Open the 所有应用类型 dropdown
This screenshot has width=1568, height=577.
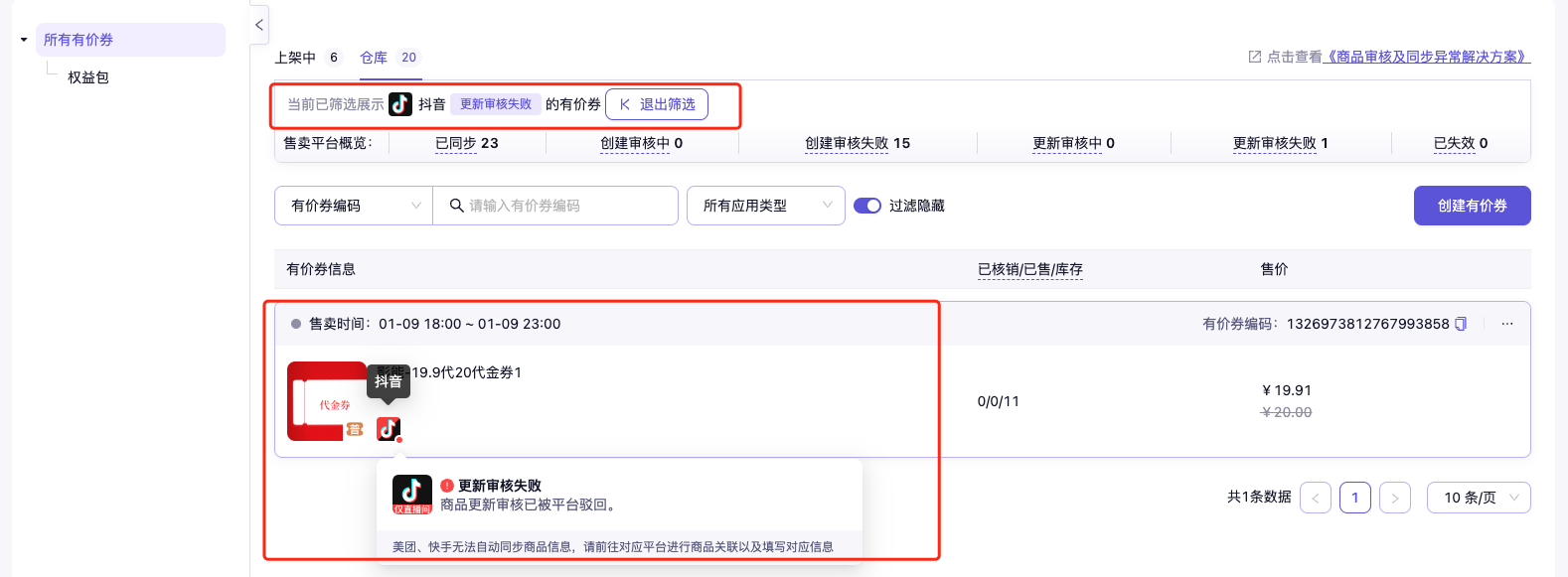pos(765,206)
